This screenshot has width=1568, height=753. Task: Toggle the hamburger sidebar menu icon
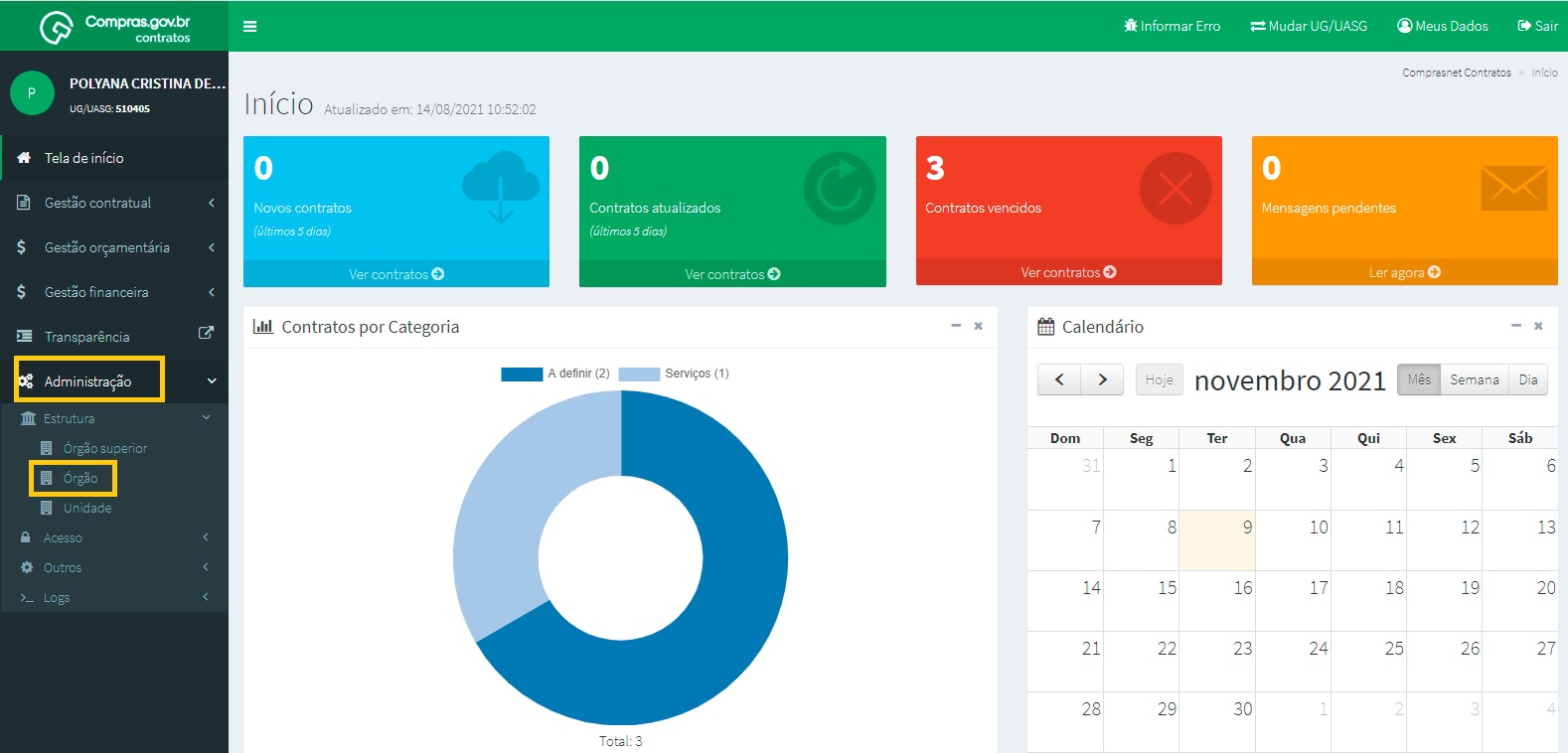(x=250, y=27)
